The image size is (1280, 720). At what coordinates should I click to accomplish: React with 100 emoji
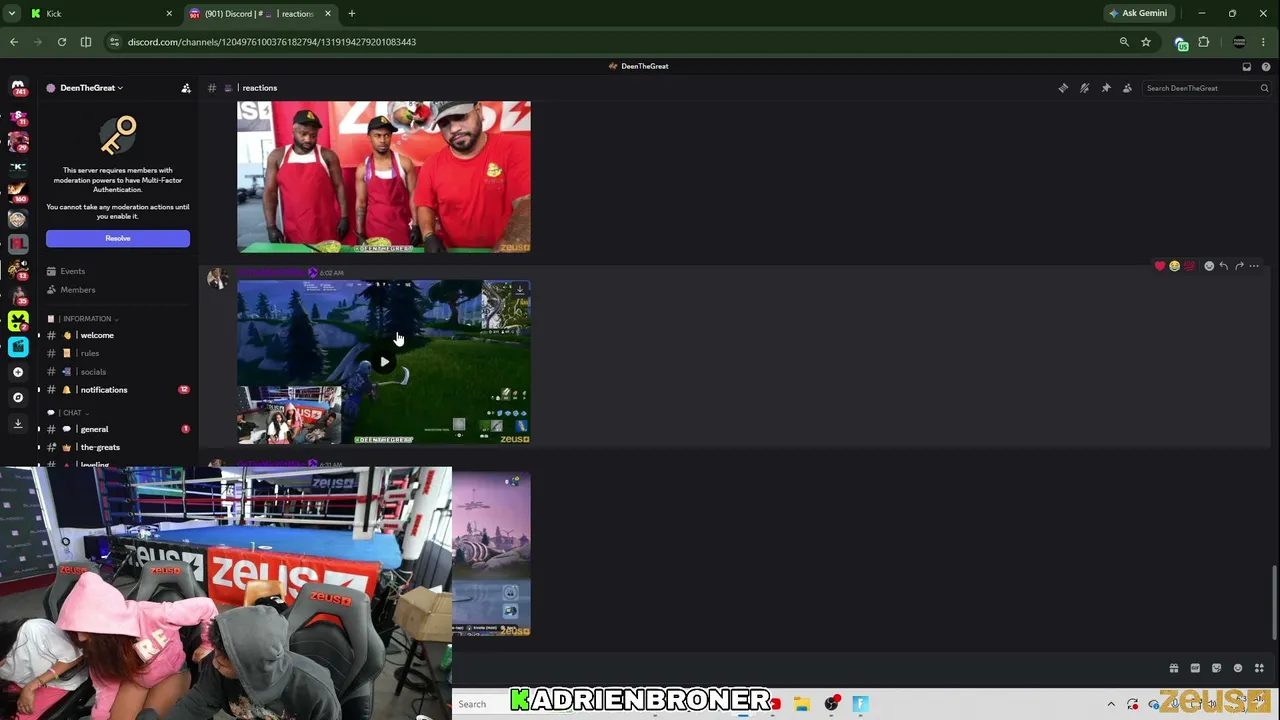pyautogui.click(x=1190, y=266)
